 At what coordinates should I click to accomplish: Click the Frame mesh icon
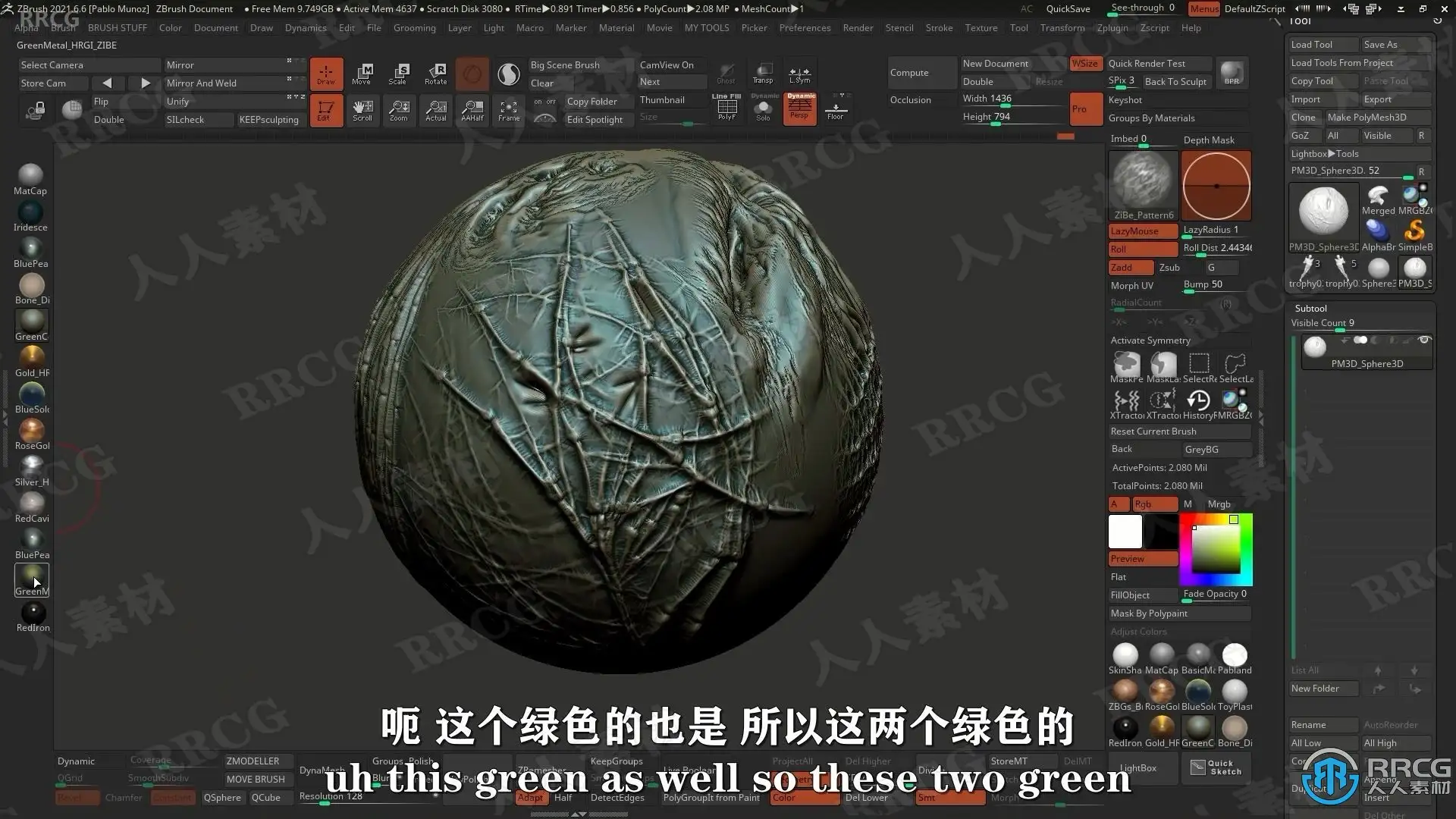point(509,110)
